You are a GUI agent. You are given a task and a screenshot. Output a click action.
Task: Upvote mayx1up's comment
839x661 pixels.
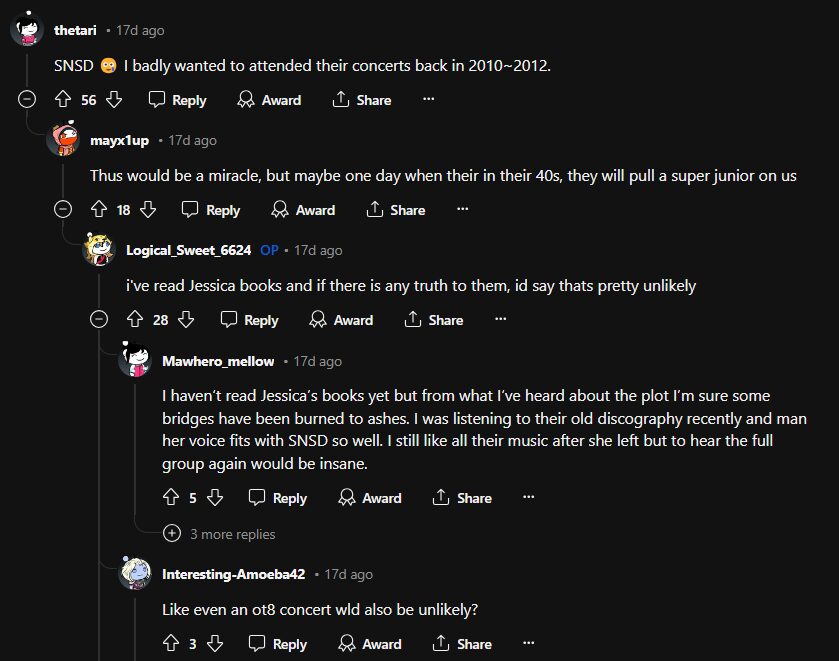pos(99,210)
